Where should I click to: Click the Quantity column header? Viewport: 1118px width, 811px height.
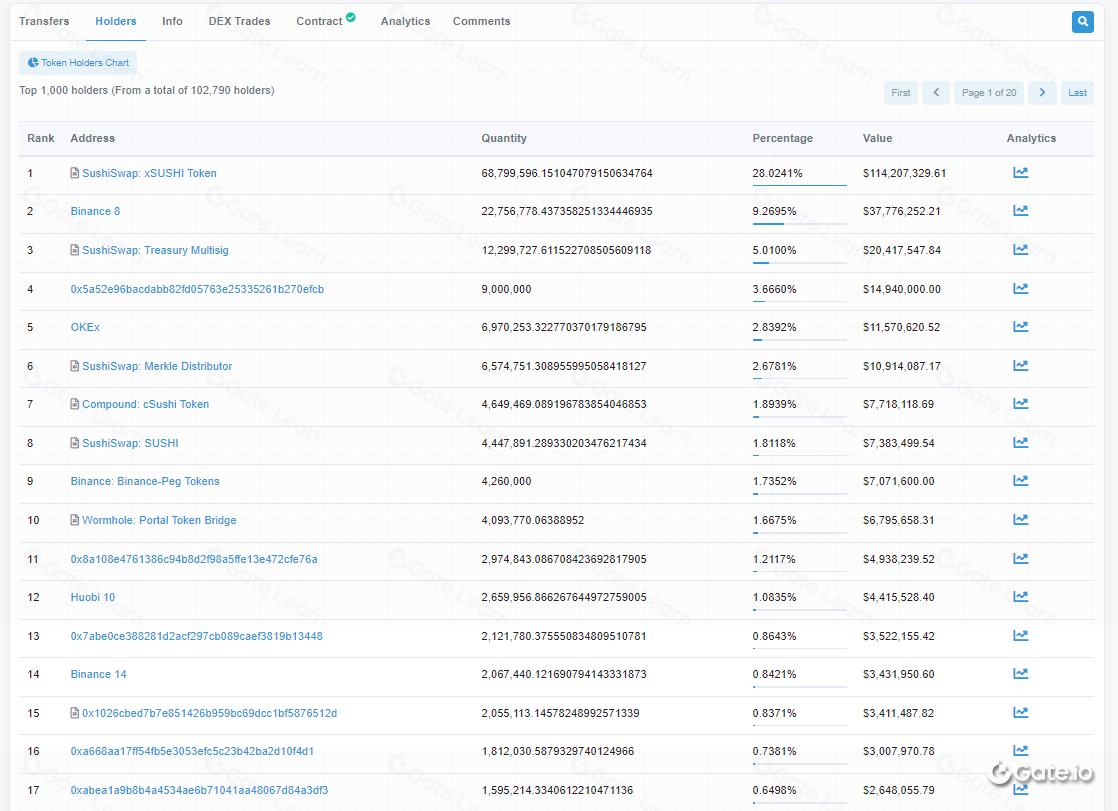click(504, 138)
